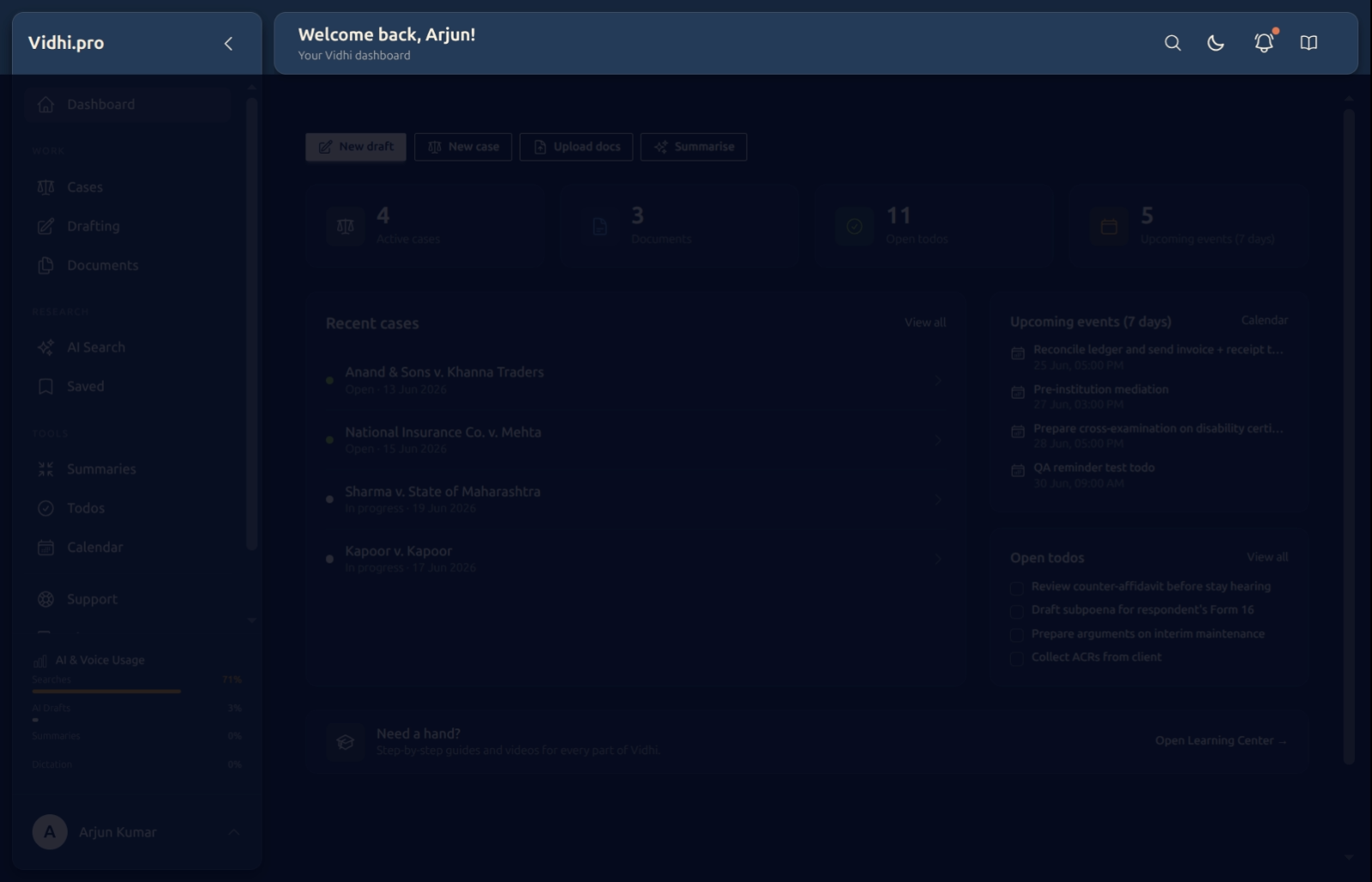Expand Kapoor v. Kapoor row chevron
The image size is (1372, 882).
click(x=938, y=559)
